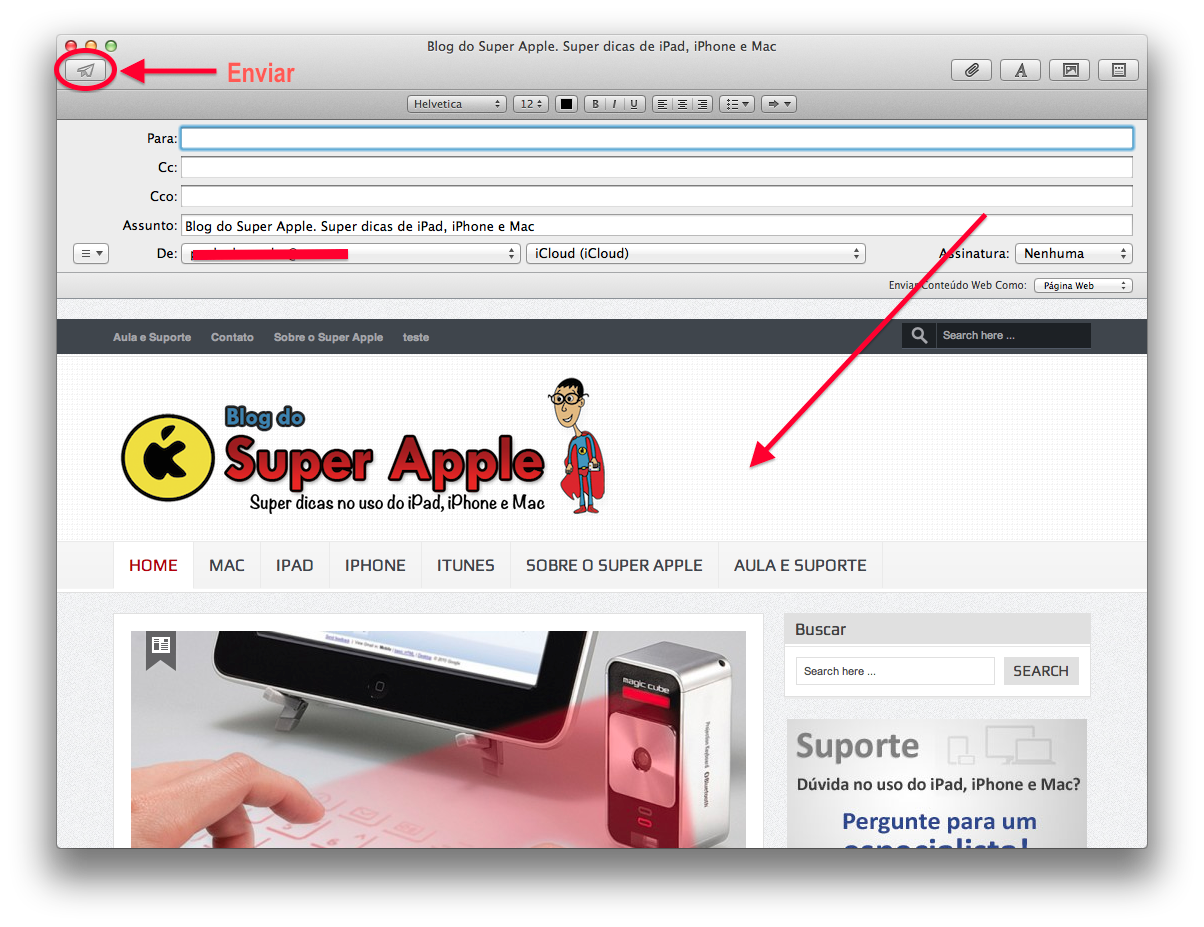Change the font size 12 selector
The image size is (1204, 927).
530,104
